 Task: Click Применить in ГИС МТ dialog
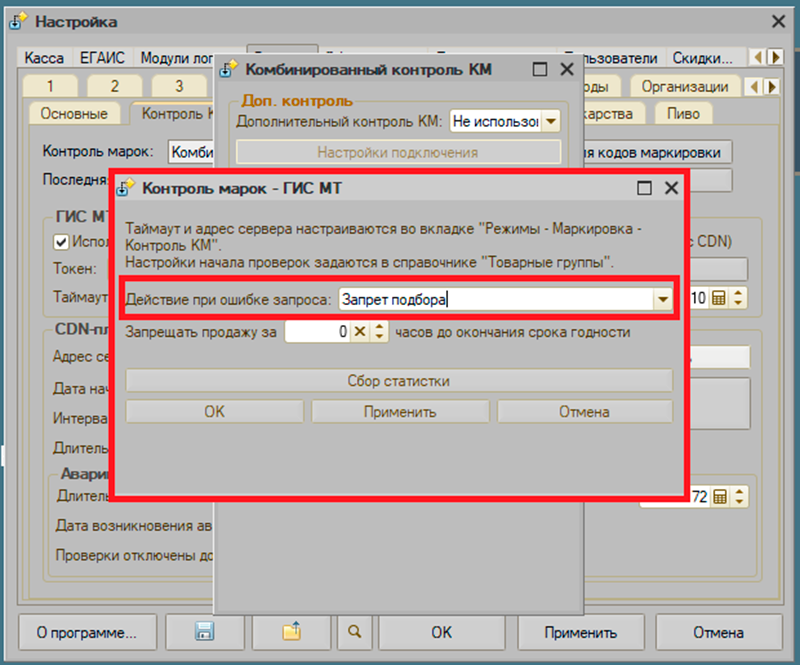[400, 411]
